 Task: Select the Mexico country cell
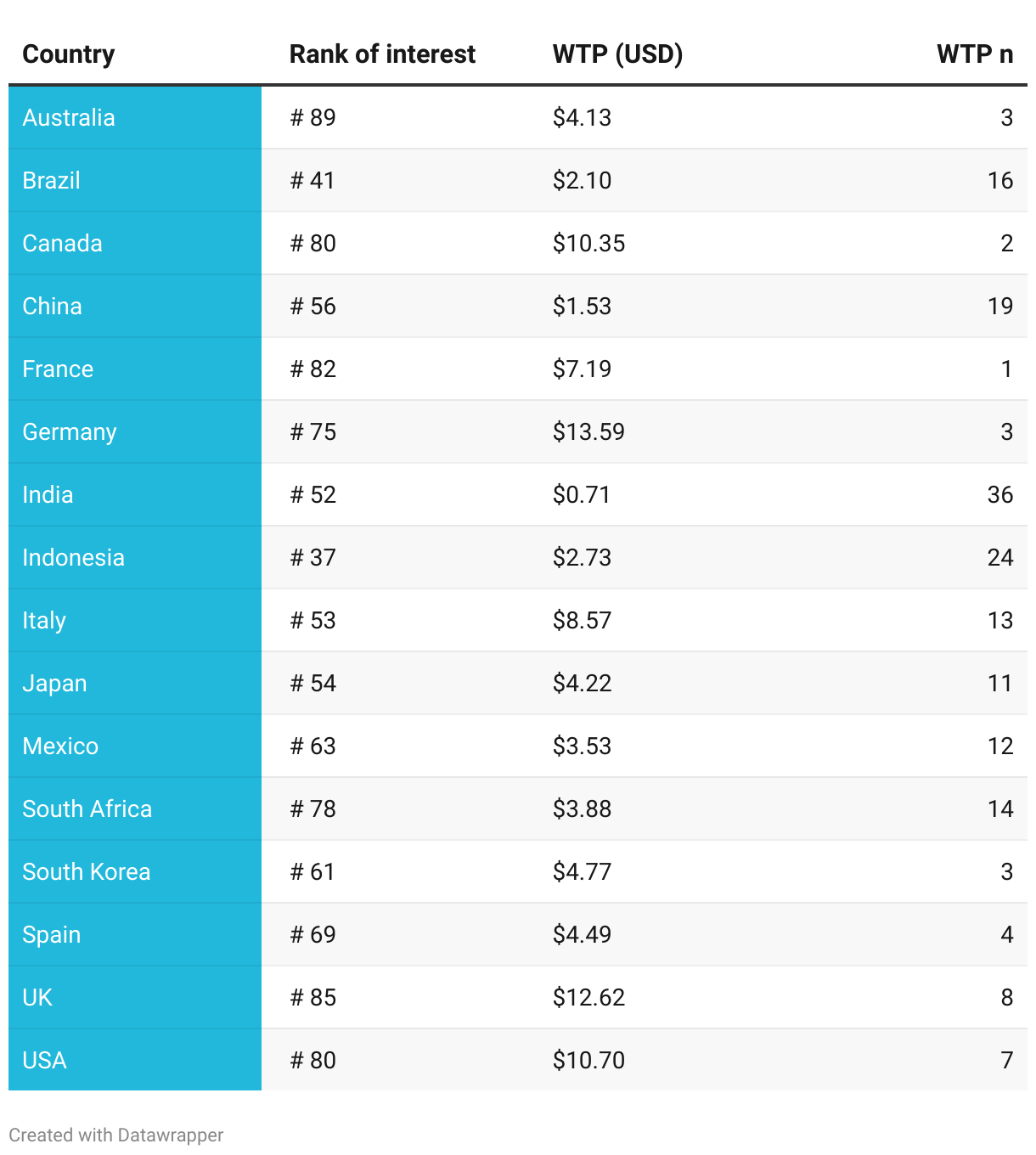click(60, 746)
